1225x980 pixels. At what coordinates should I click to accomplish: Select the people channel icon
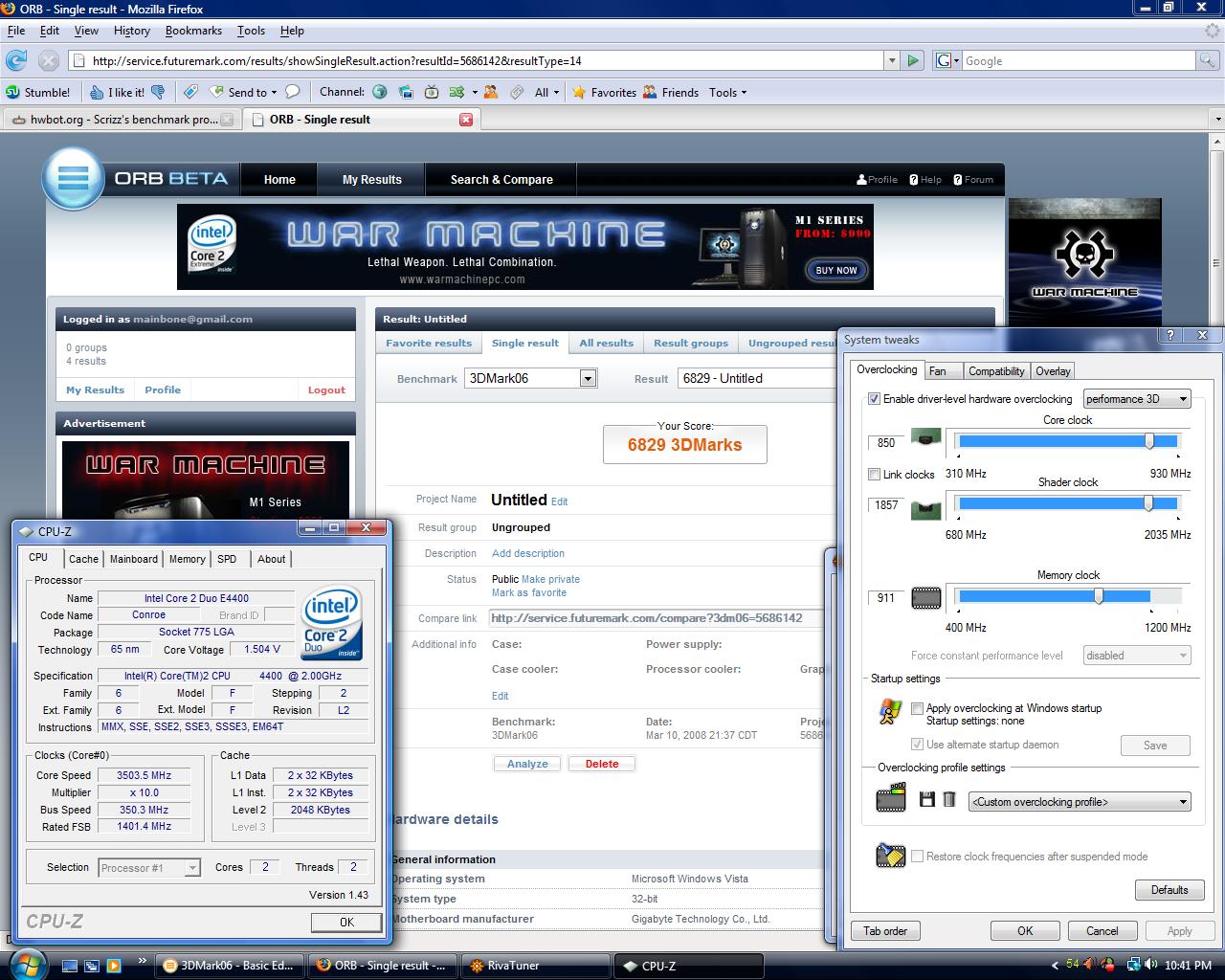coord(491,92)
